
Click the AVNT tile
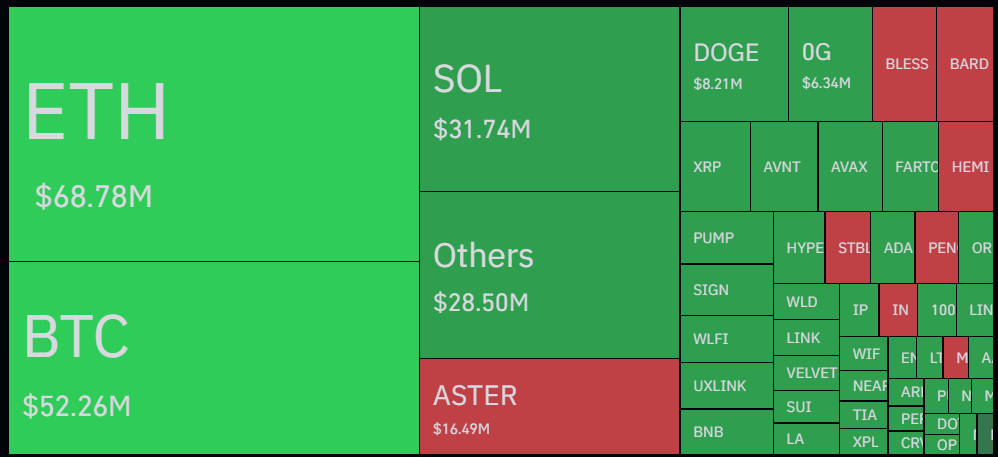click(783, 166)
